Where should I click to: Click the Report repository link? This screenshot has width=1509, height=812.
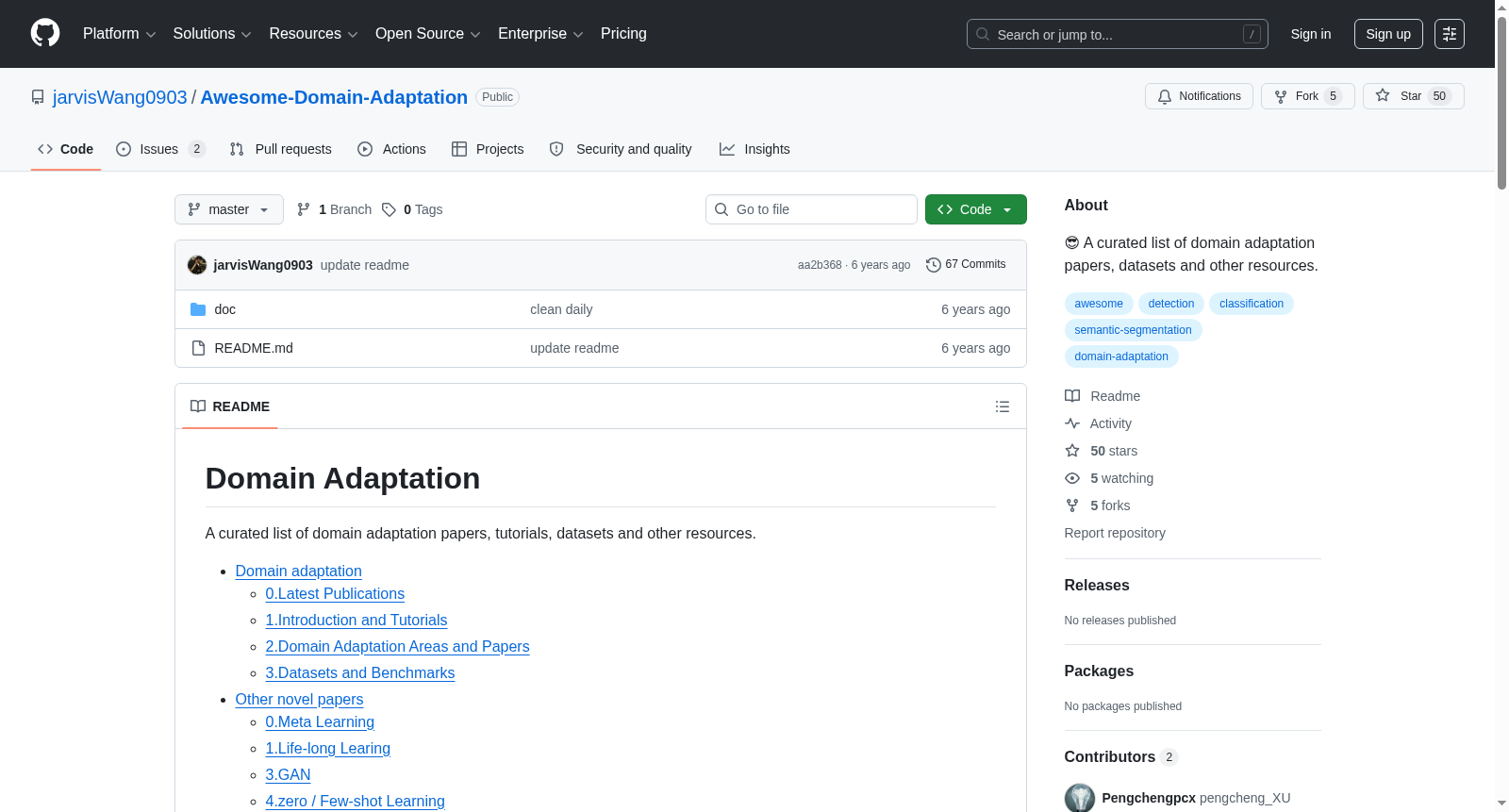point(1115,533)
